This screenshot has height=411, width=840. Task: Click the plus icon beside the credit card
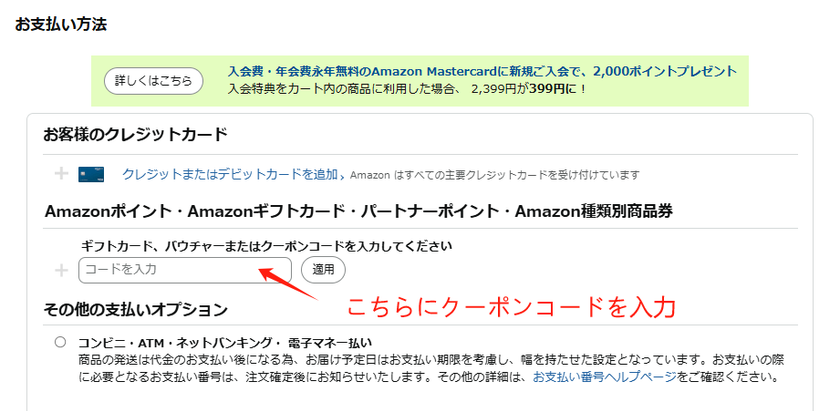62,174
